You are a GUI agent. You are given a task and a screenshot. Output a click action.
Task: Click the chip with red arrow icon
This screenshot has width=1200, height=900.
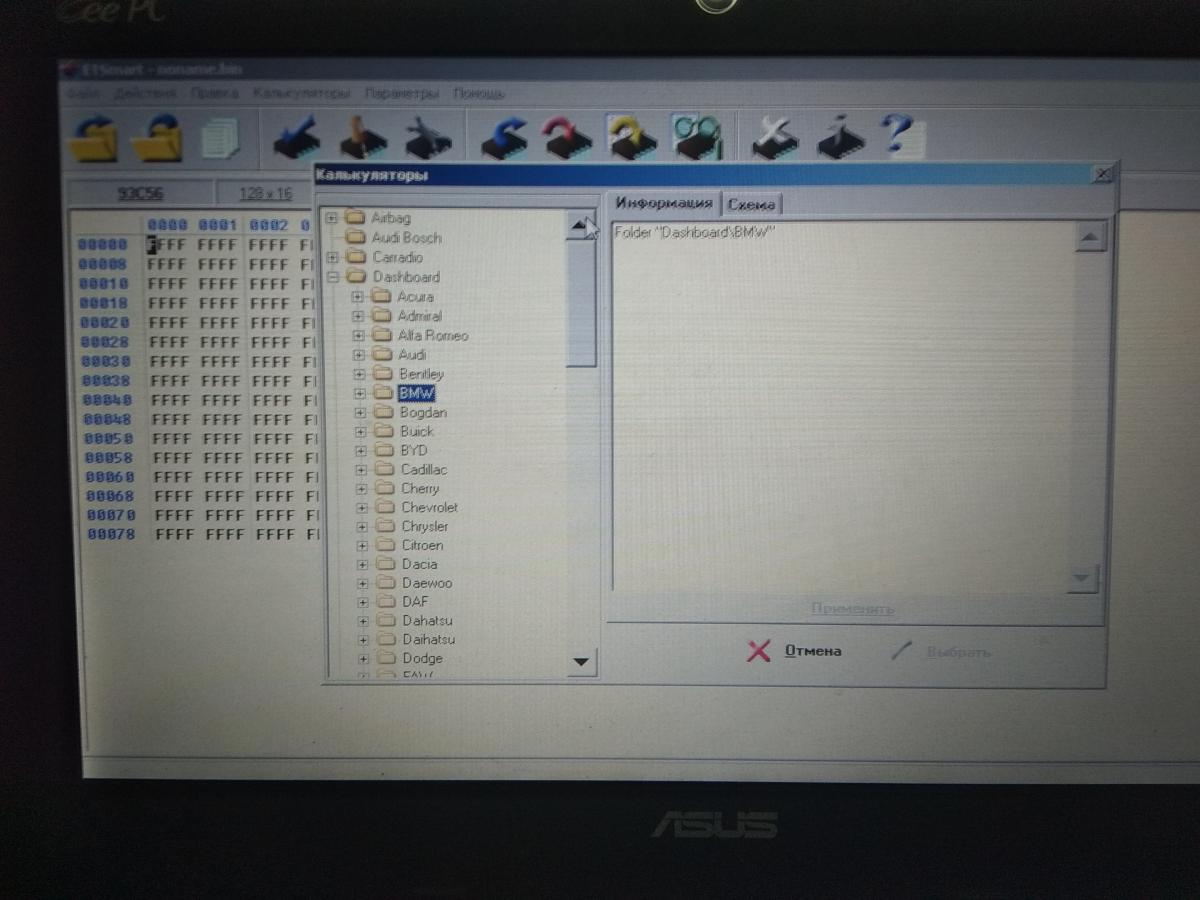[567, 137]
